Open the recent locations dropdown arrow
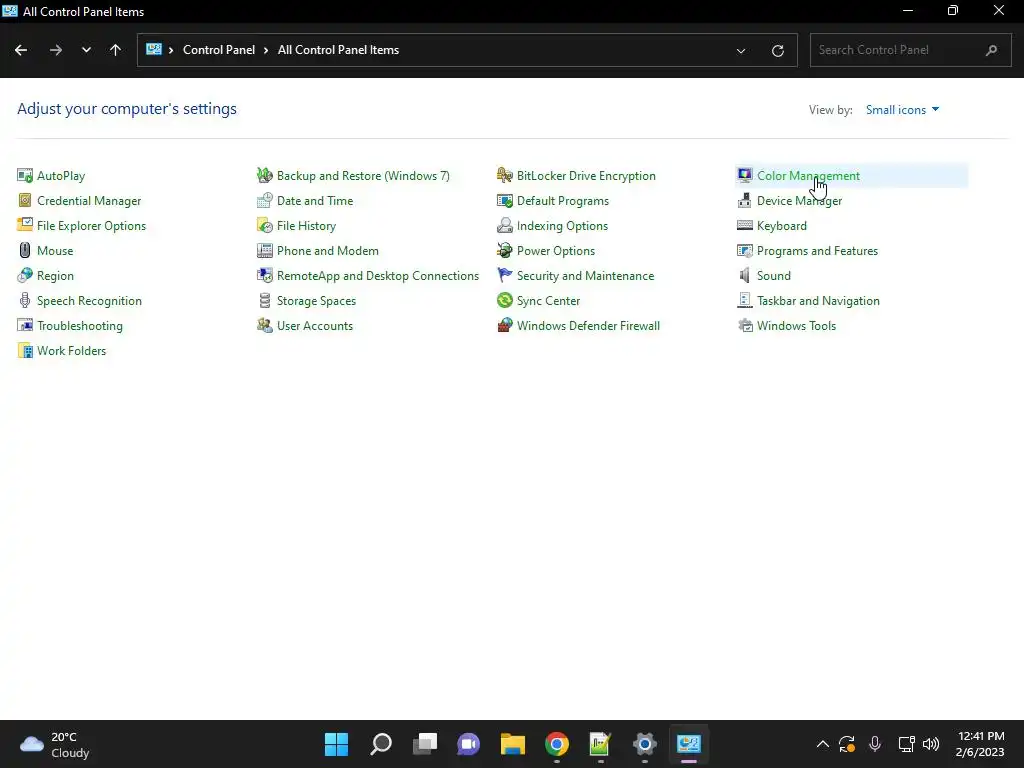 (x=86, y=50)
